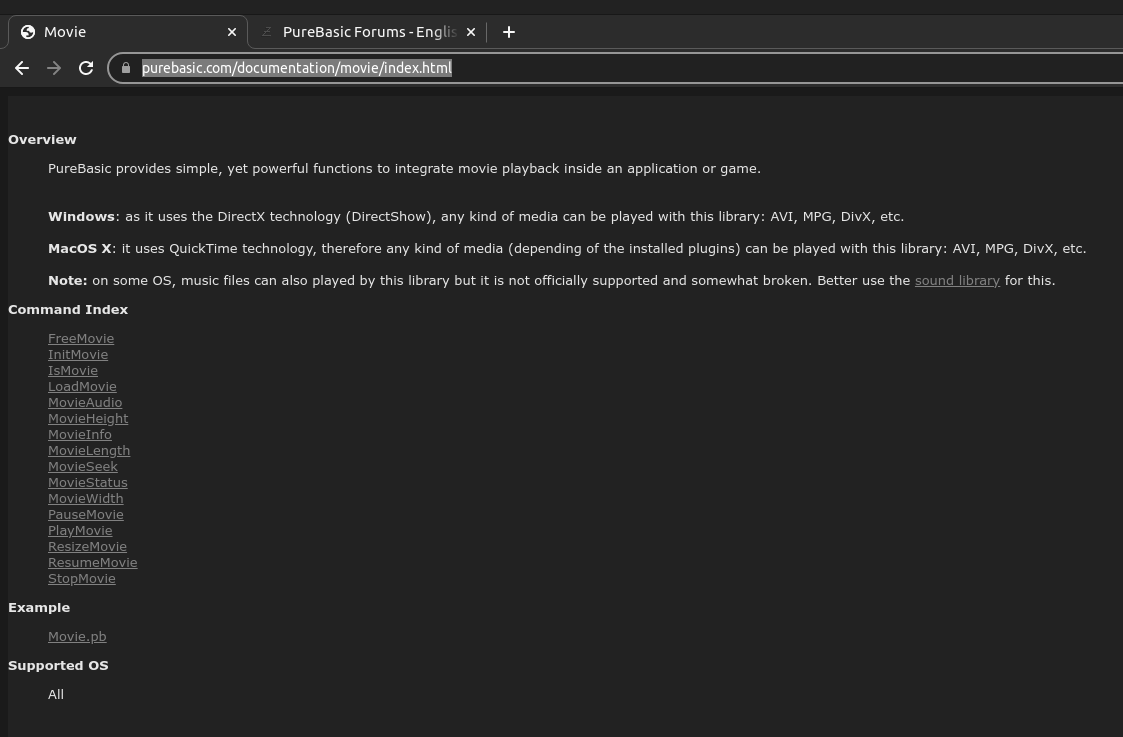Open a new browser tab
1123x737 pixels.
(509, 32)
